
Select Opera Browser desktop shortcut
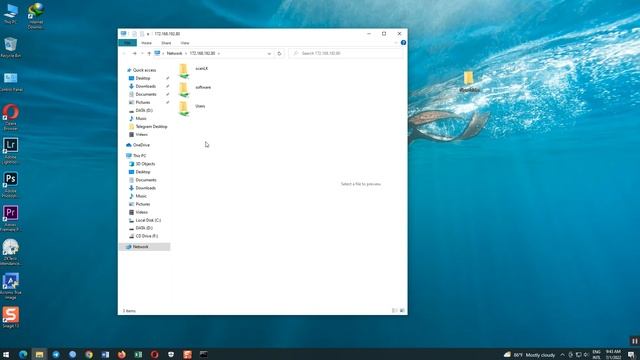click(11, 117)
